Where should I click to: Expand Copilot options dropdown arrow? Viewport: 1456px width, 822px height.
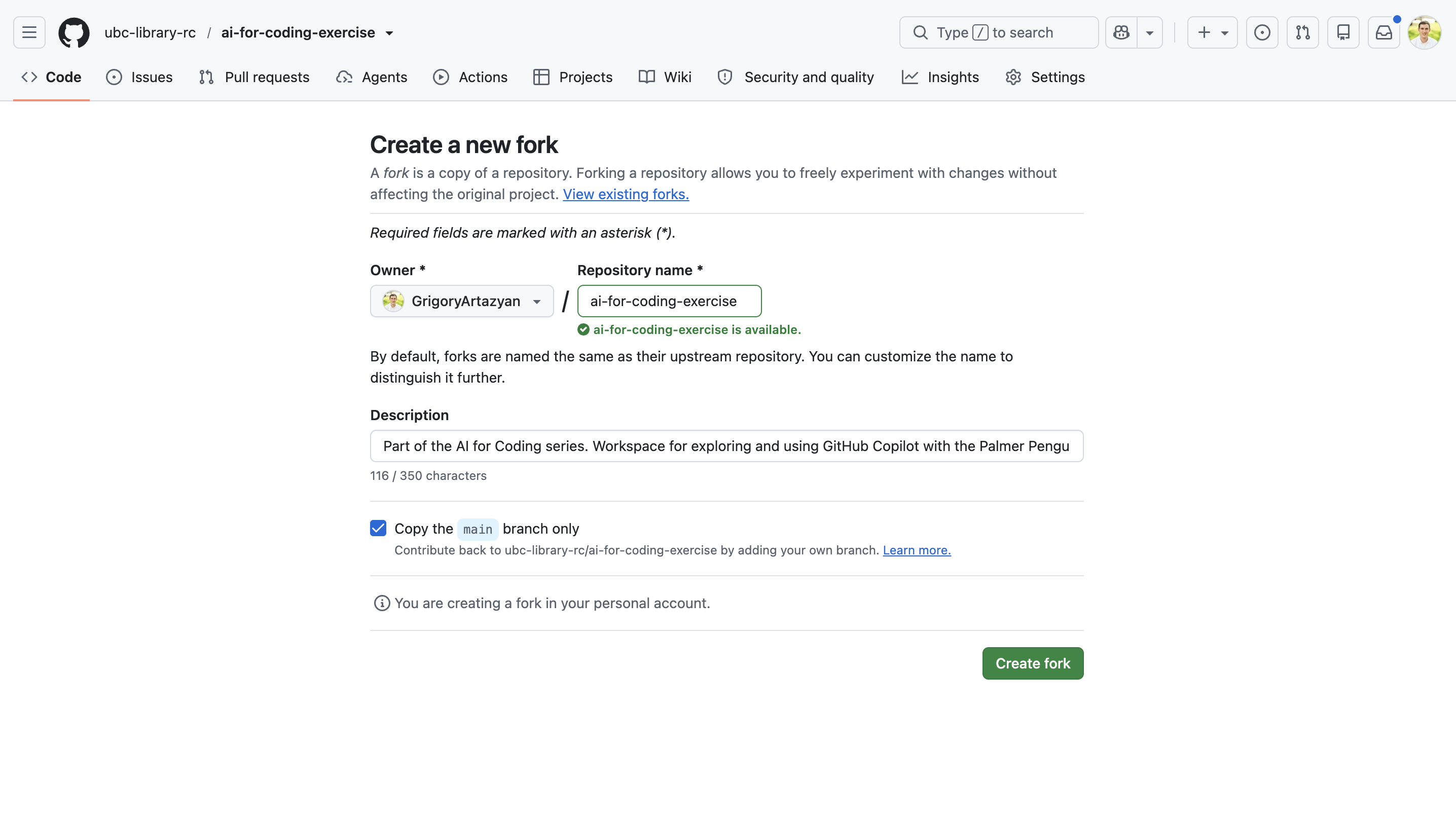1150,32
